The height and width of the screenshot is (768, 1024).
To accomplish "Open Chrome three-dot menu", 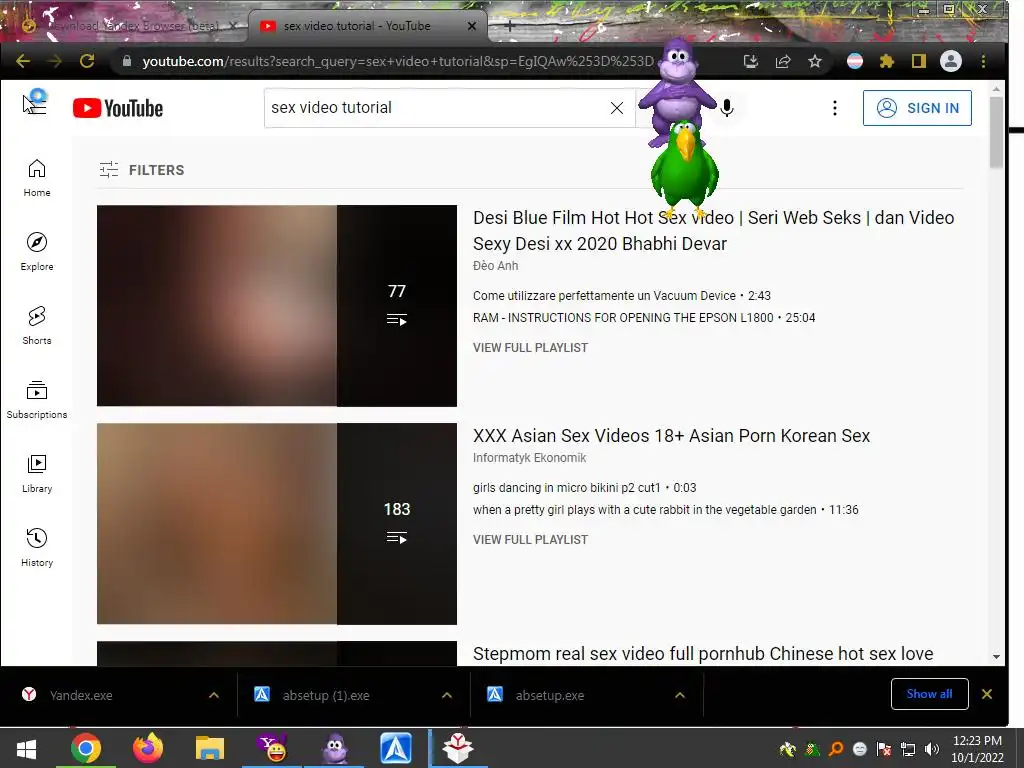I will coord(984,61).
